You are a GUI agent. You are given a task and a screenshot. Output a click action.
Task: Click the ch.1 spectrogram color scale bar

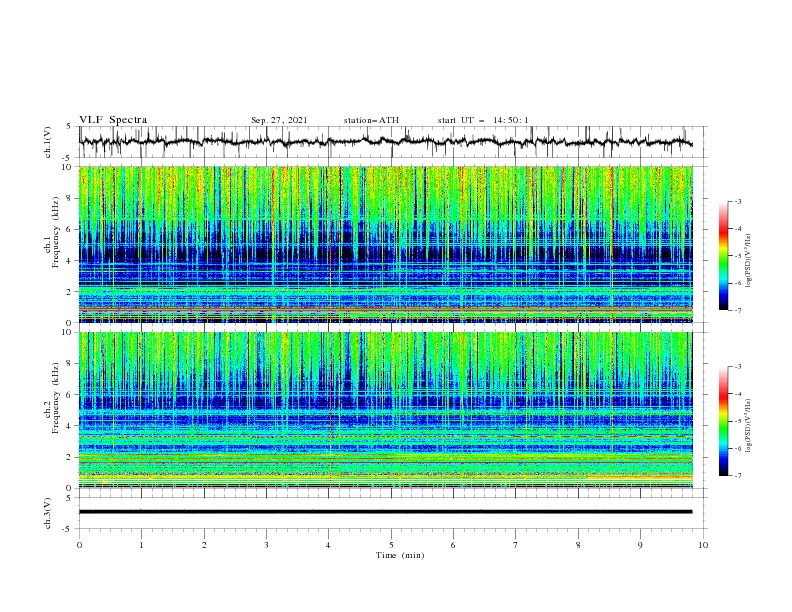pos(723,256)
